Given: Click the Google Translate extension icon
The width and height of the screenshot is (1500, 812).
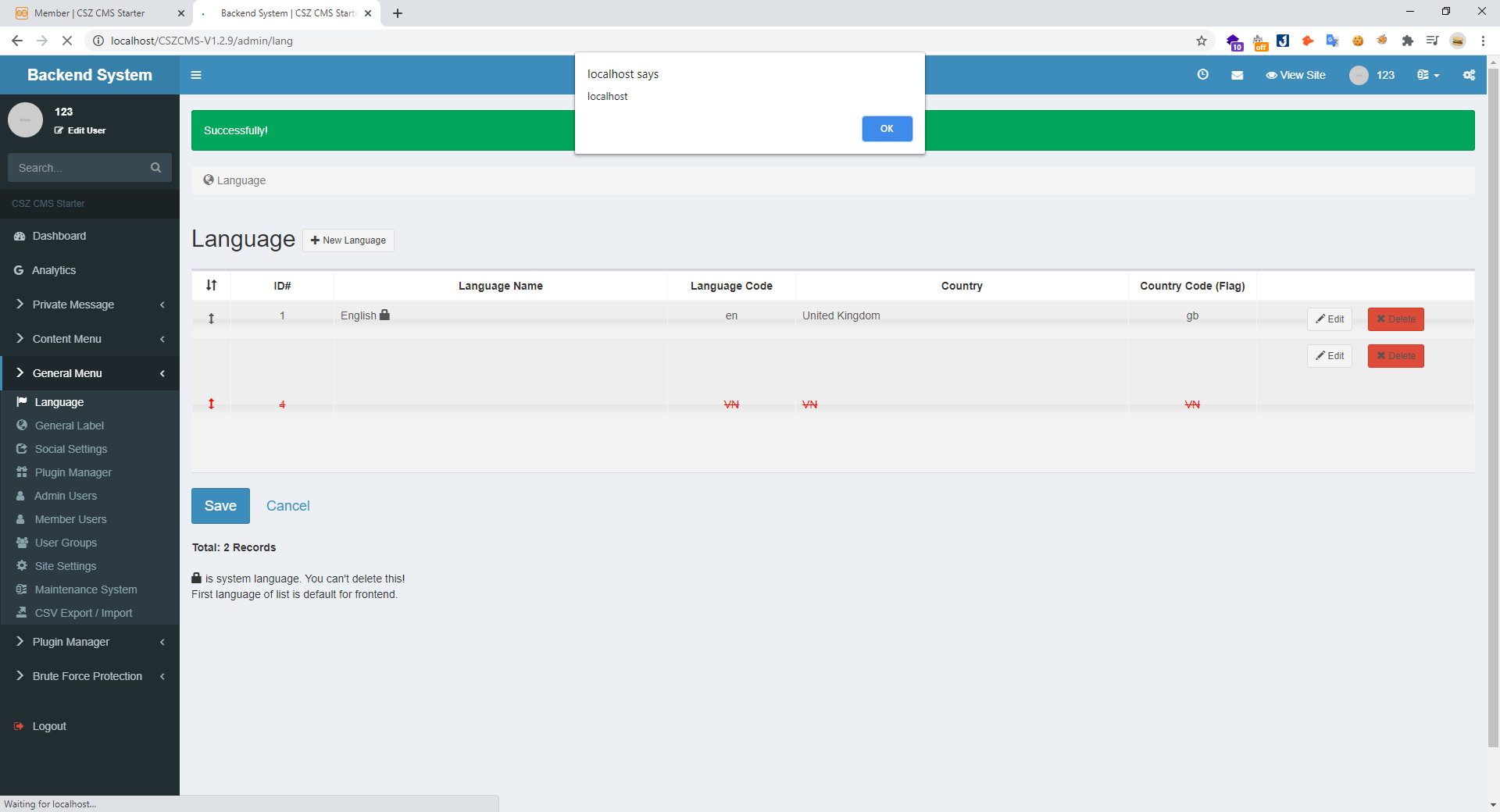Looking at the screenshot, I should (x=1333, y=41).
